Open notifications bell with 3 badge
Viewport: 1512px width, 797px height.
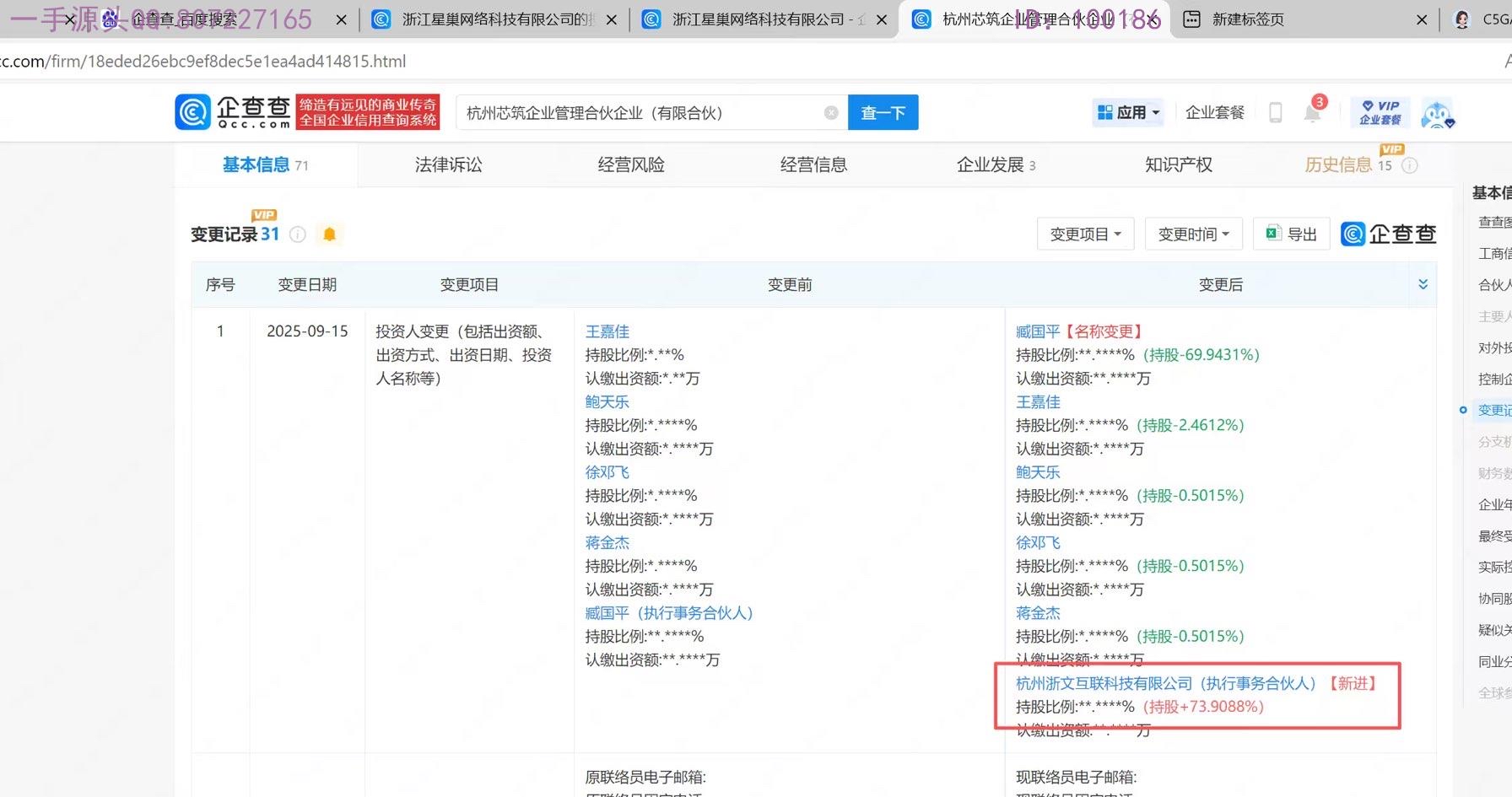click(x=1313, y=112)
